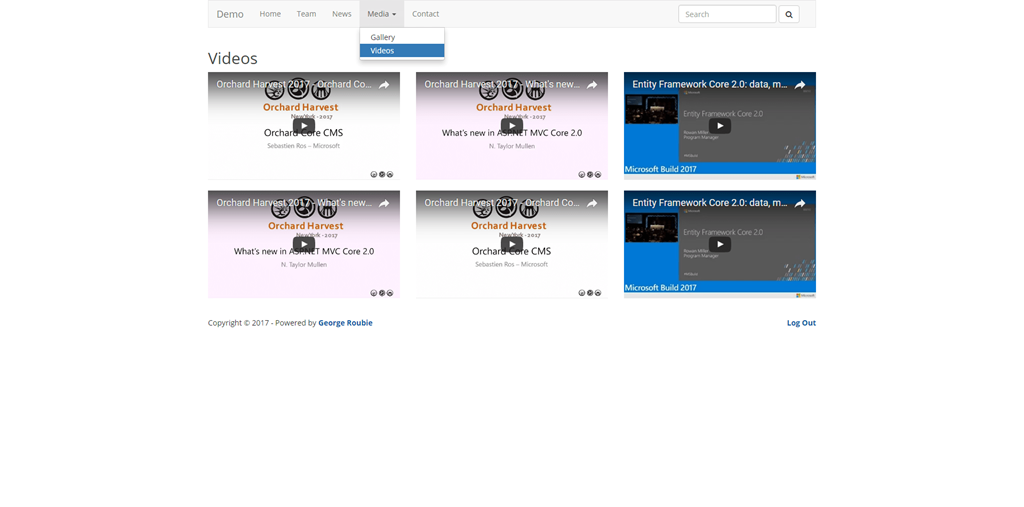Play top-row Entity Framework Core 2.0 video
Screen dimensions: 1024x507
click(720, 126)
